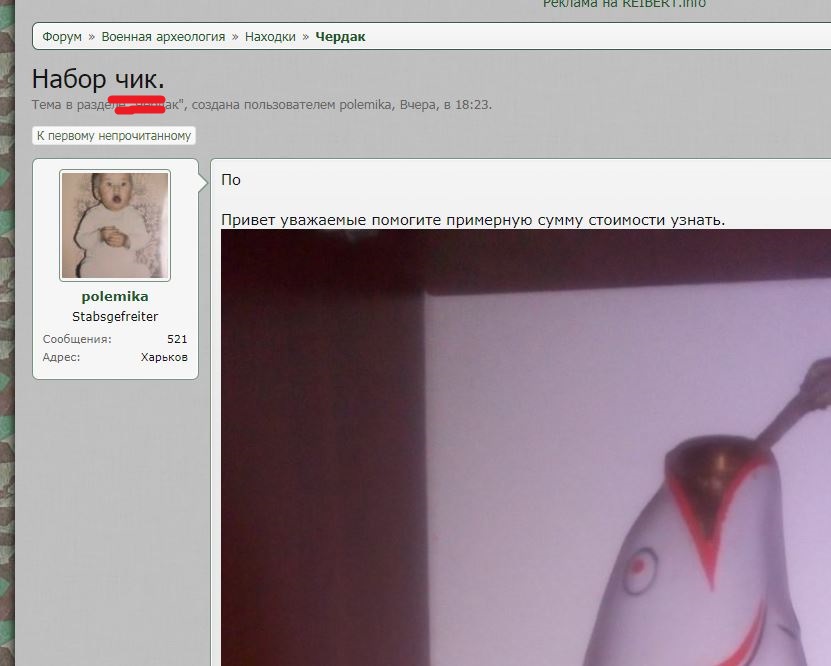831x666 pixels.
Task: Open the Форум breadcrumb link
Action: pos(62,37)
